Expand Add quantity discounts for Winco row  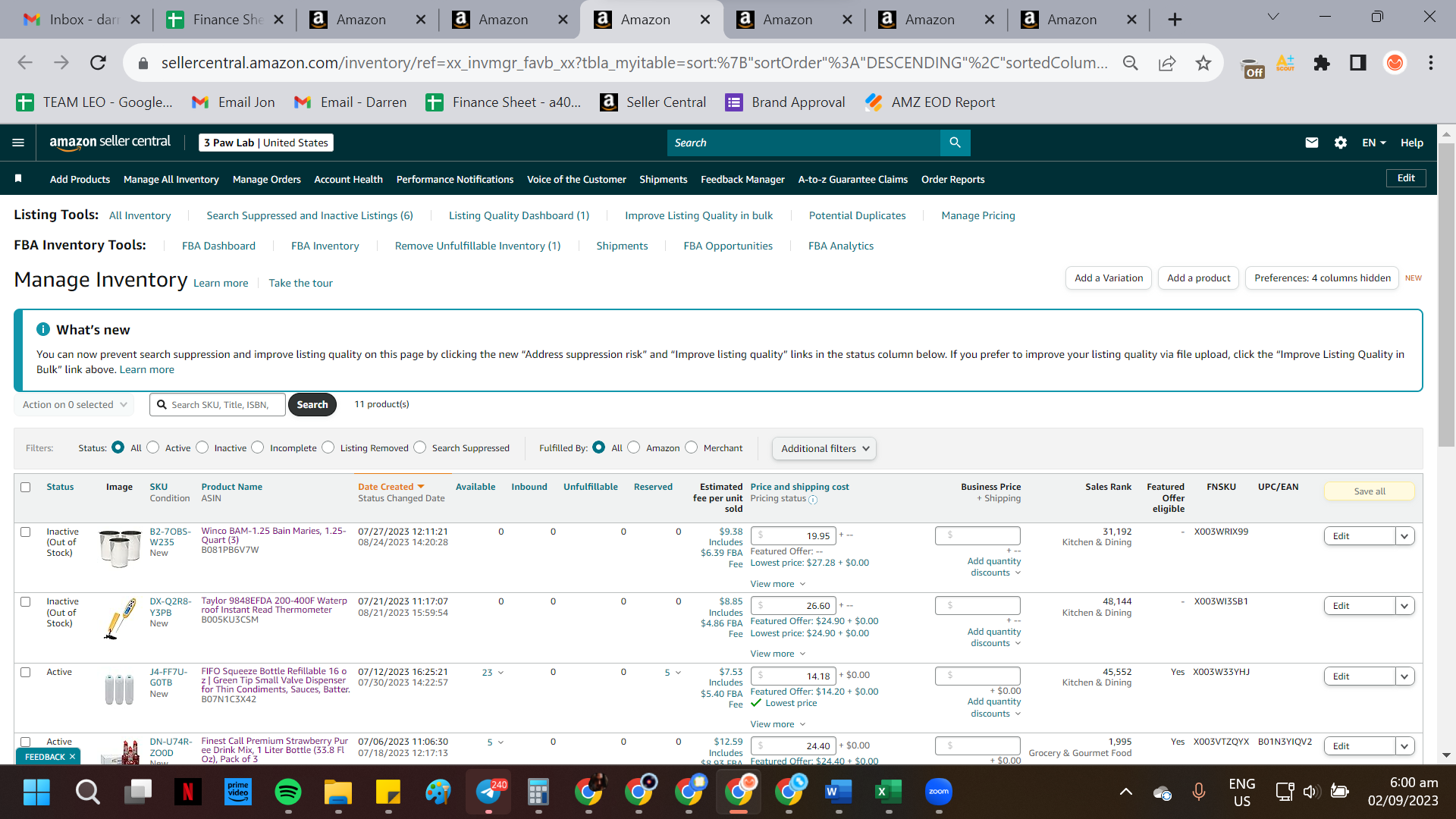click(994, 567)
